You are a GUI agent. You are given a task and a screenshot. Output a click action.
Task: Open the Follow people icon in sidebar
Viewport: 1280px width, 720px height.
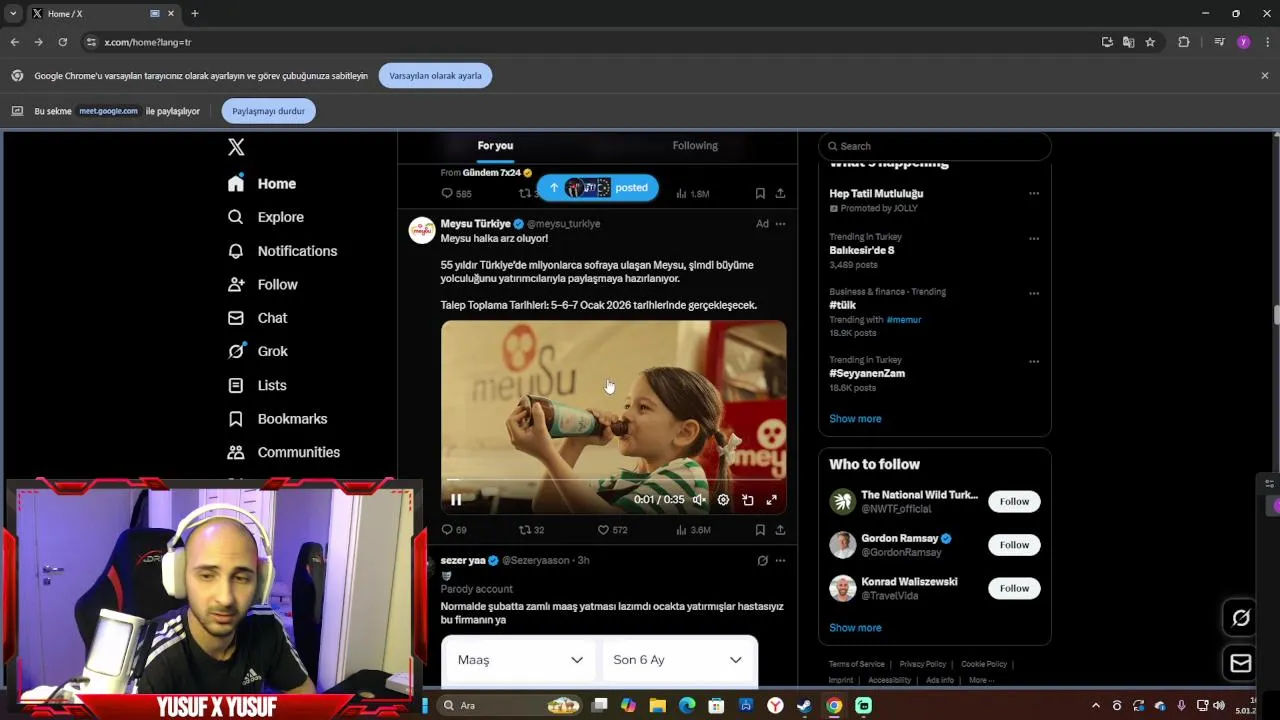click(x=236, y=284)
